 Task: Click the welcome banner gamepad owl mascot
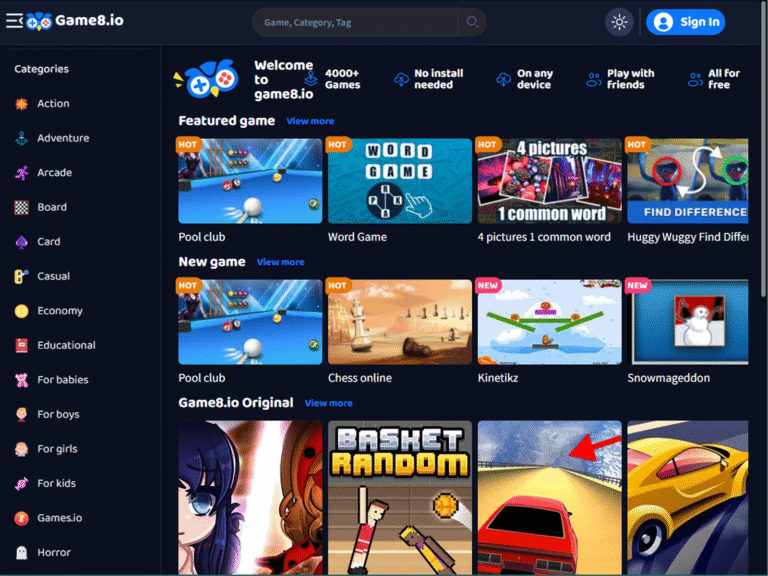[x=207, y=79]
